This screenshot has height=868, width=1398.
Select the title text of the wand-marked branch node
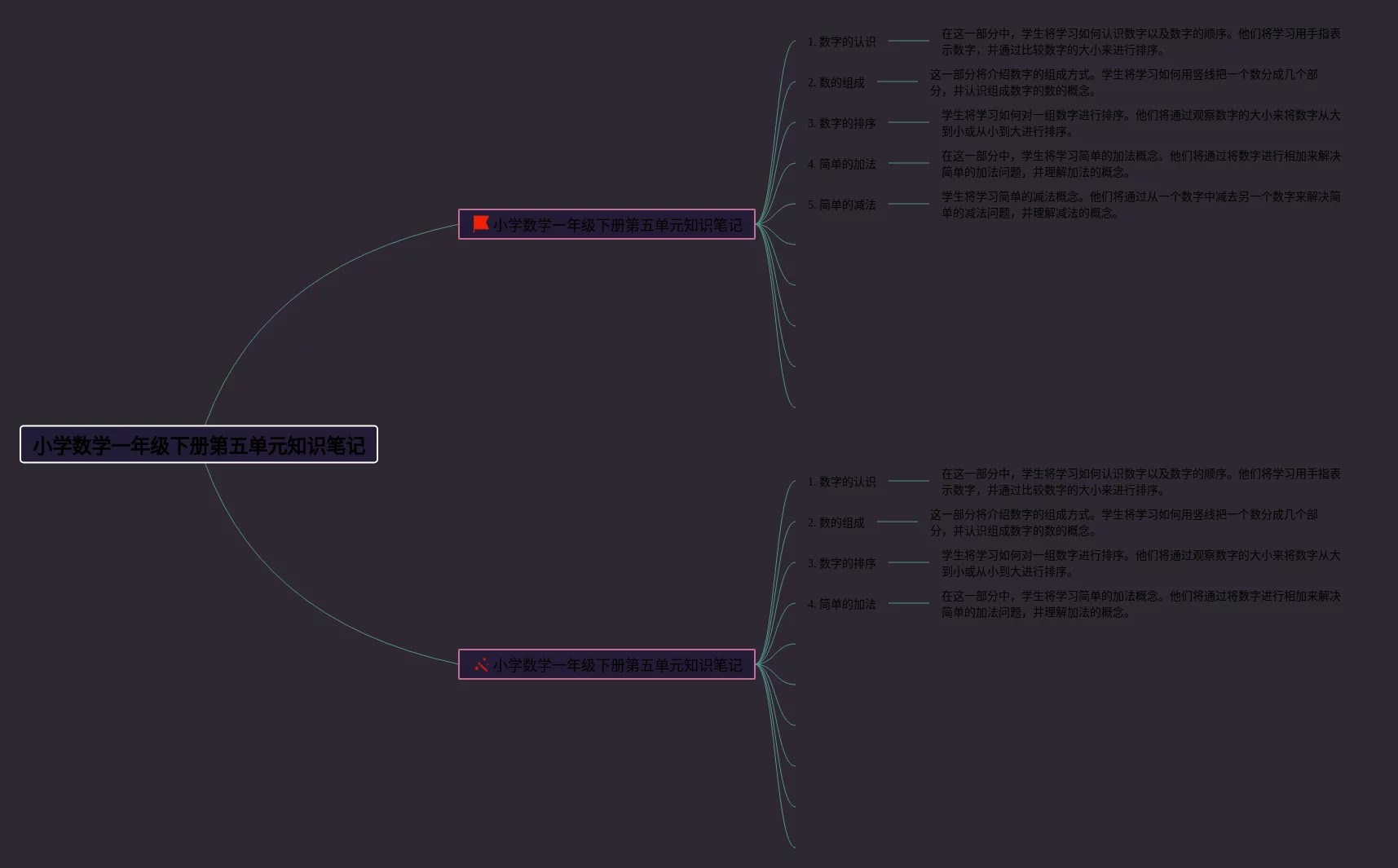[x=617, y=665]
